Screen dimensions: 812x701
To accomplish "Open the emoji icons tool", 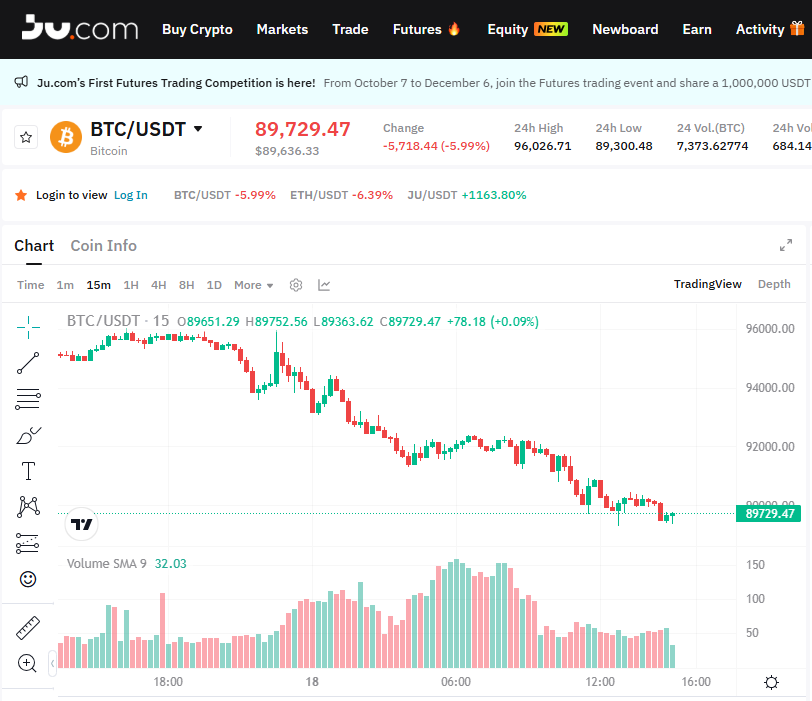I will click(x=28, y=579).
